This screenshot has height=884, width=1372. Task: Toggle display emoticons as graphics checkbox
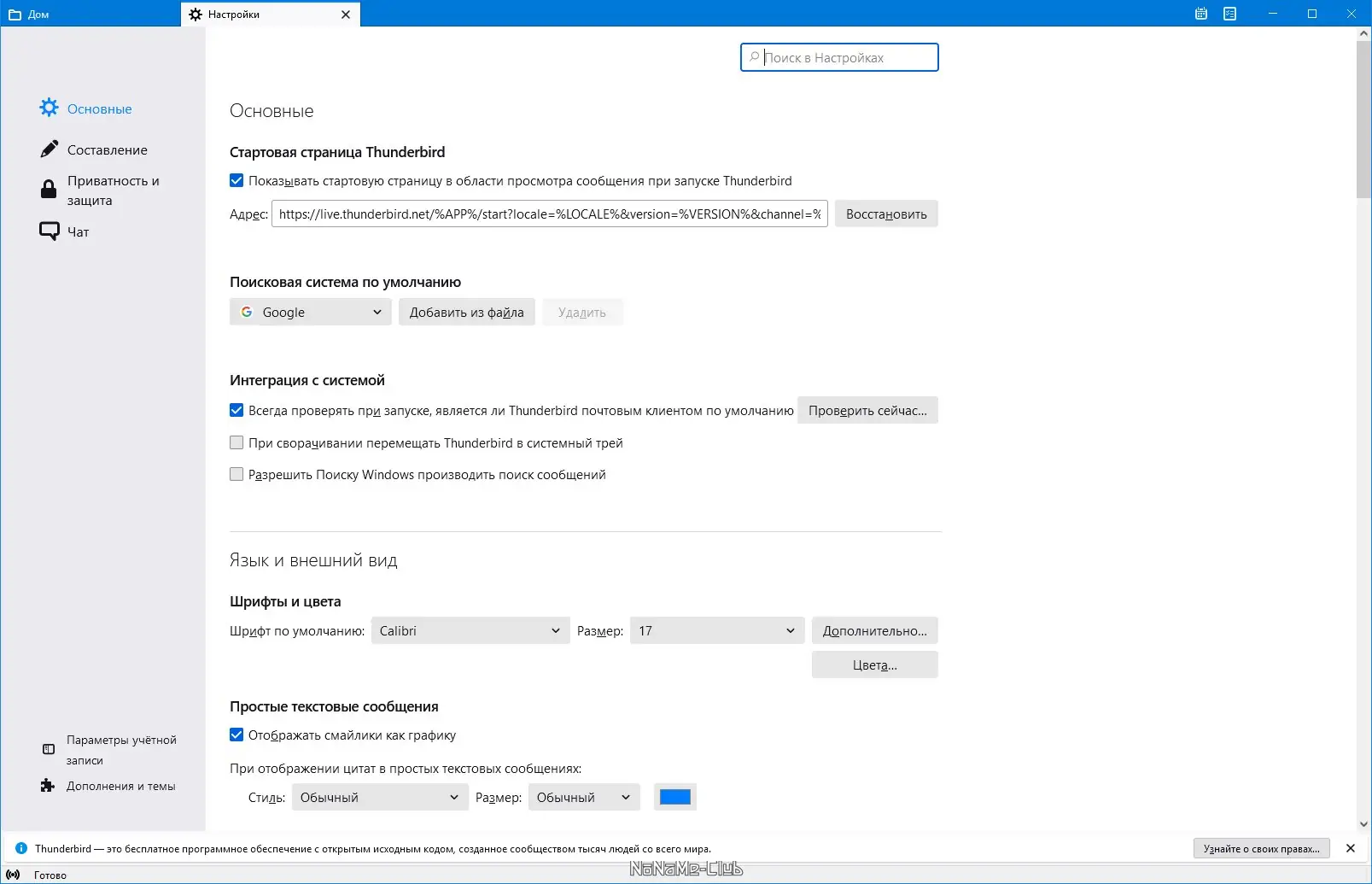(x=236, y=735)
